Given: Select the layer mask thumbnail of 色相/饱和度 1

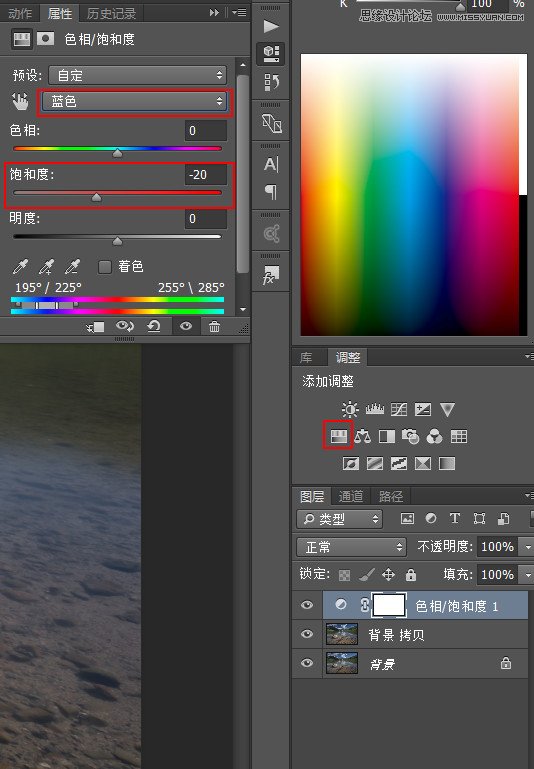Looking at the screenshot, I should point(389,605).
